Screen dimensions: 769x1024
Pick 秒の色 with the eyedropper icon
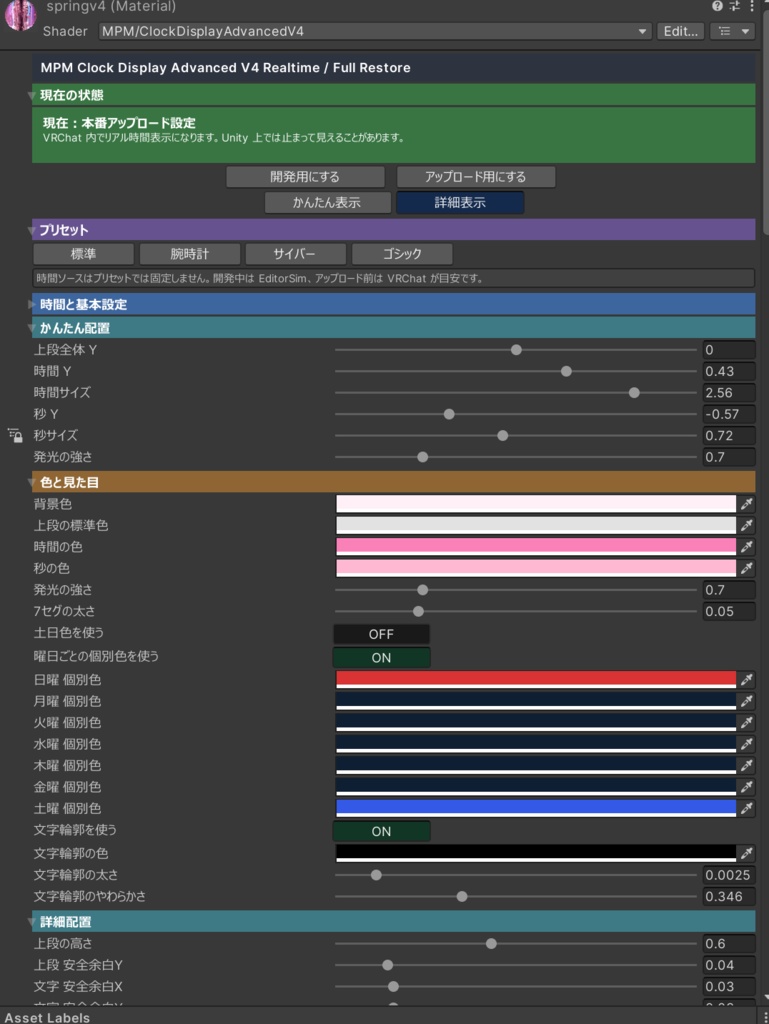pyautogui.click(x=747, y=568)
